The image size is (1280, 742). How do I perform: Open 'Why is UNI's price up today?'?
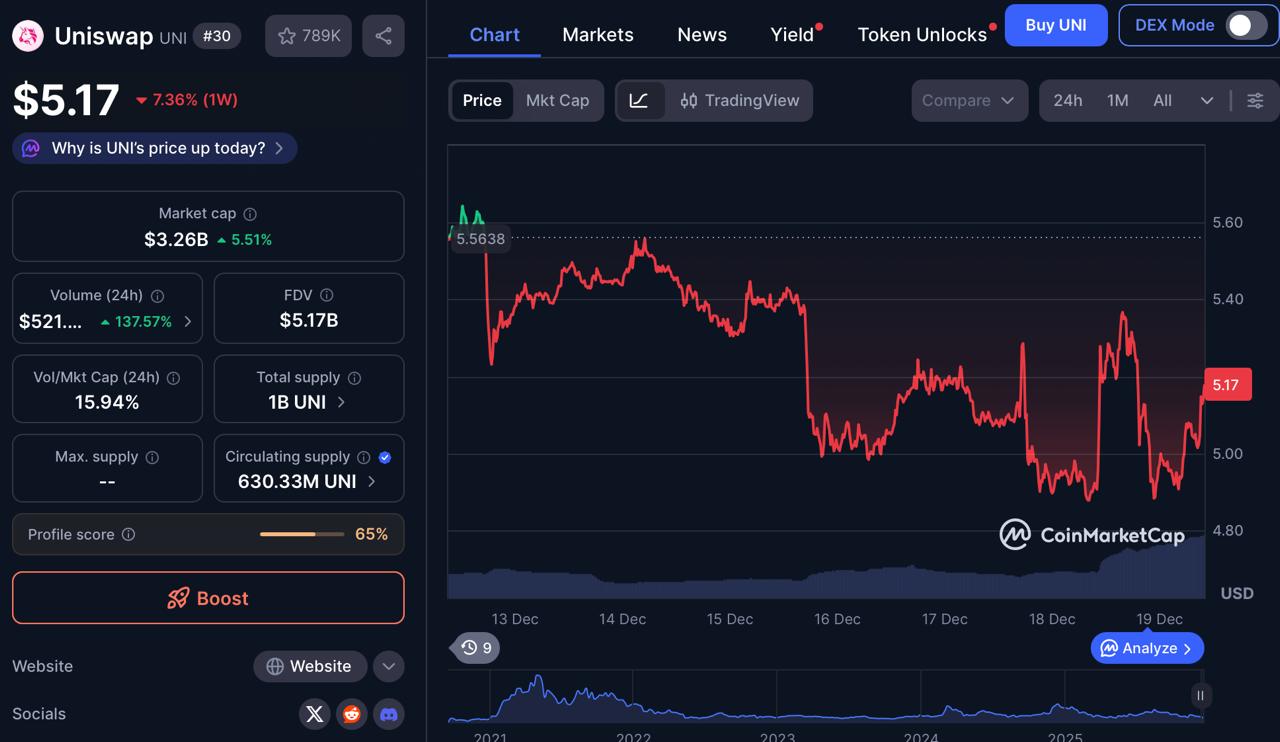(x=154, y=147)
